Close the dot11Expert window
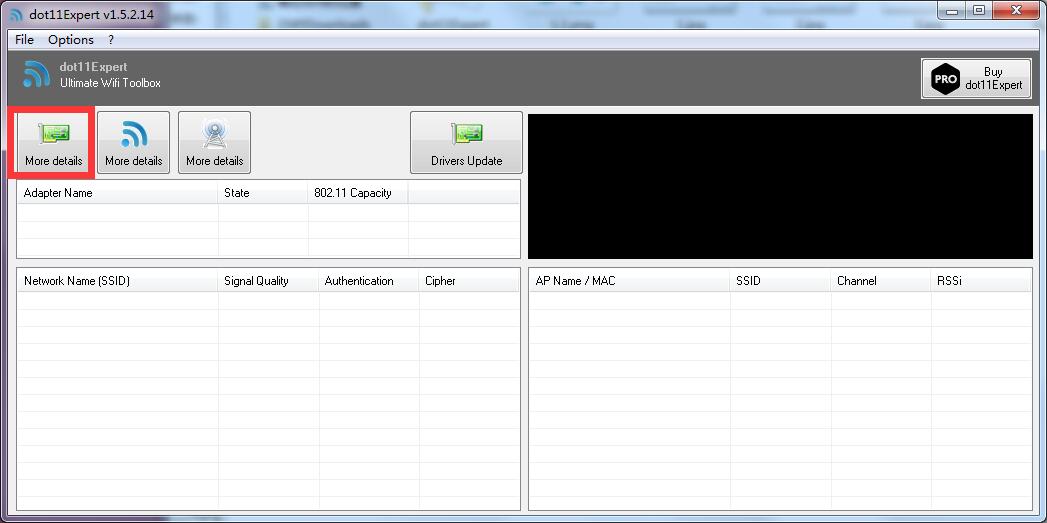 click(1017, 10)
